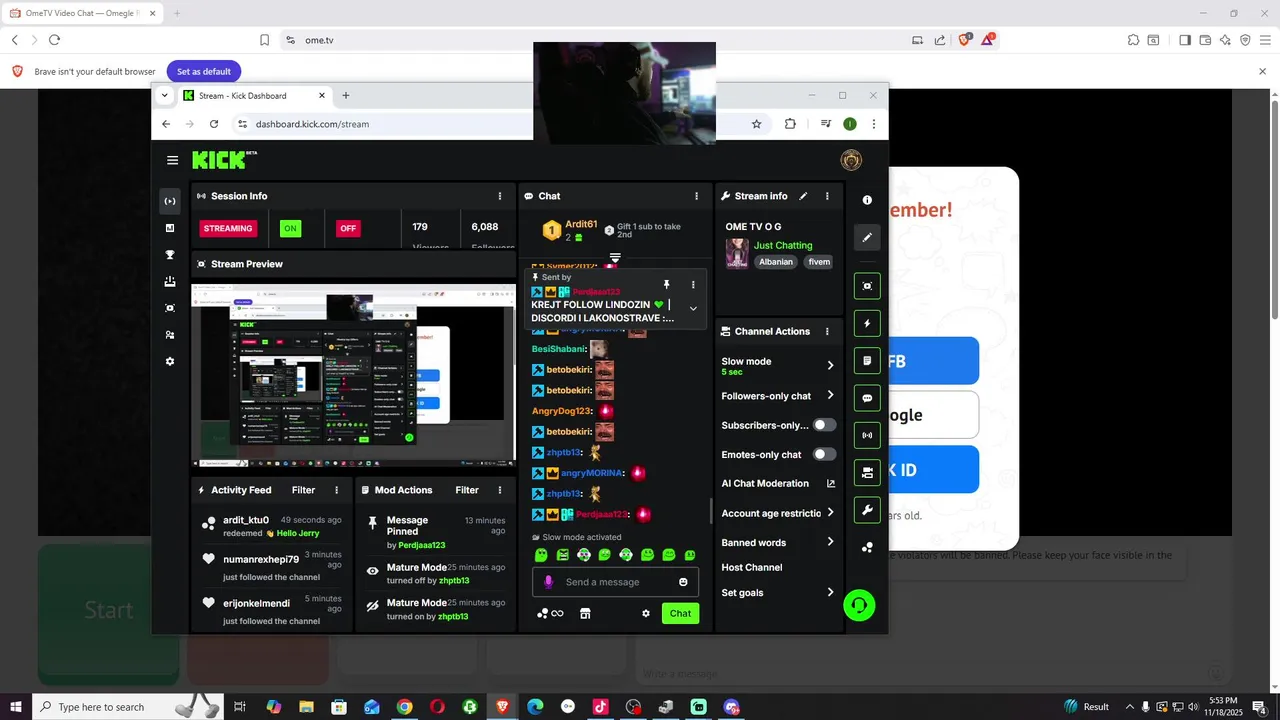This screenshot has width=1280, height=720.
Task: Click Activity Feed Filter button
Action: pyautogui.click(x=303, y=490)
